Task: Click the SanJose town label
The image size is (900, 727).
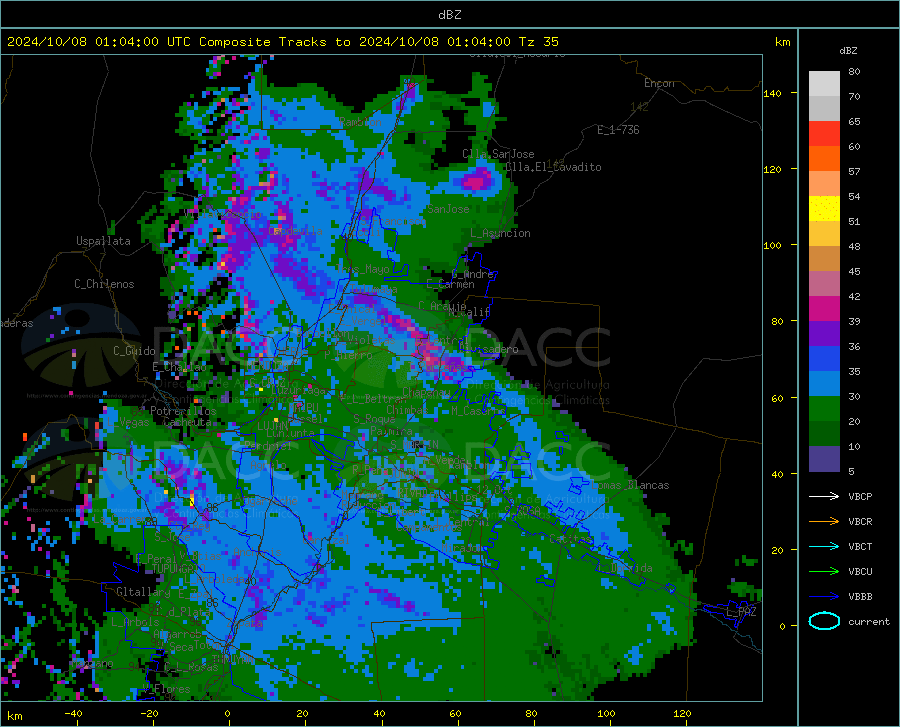Action: (x=448, y=209)
